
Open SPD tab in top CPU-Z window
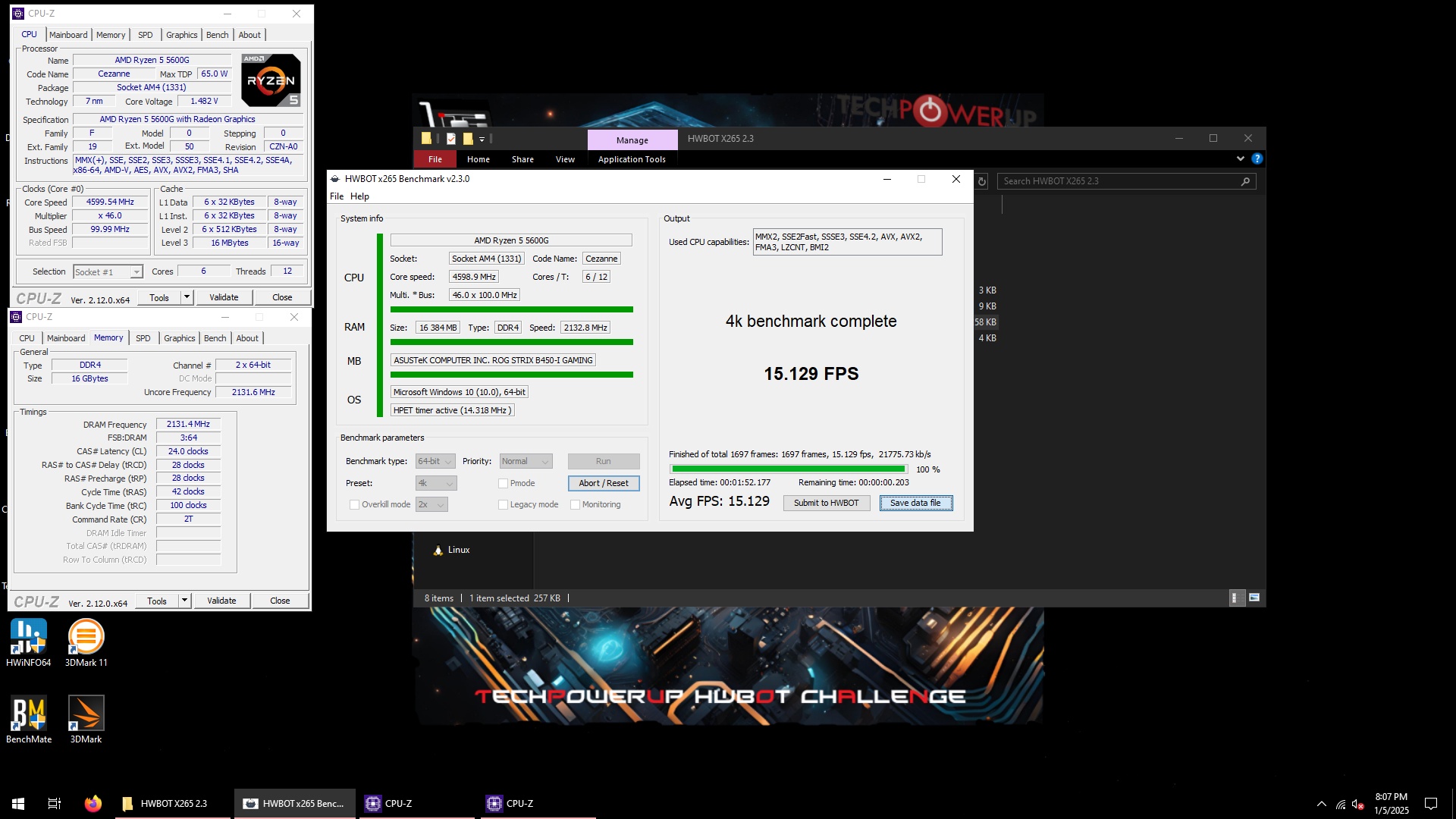(146, 35)
